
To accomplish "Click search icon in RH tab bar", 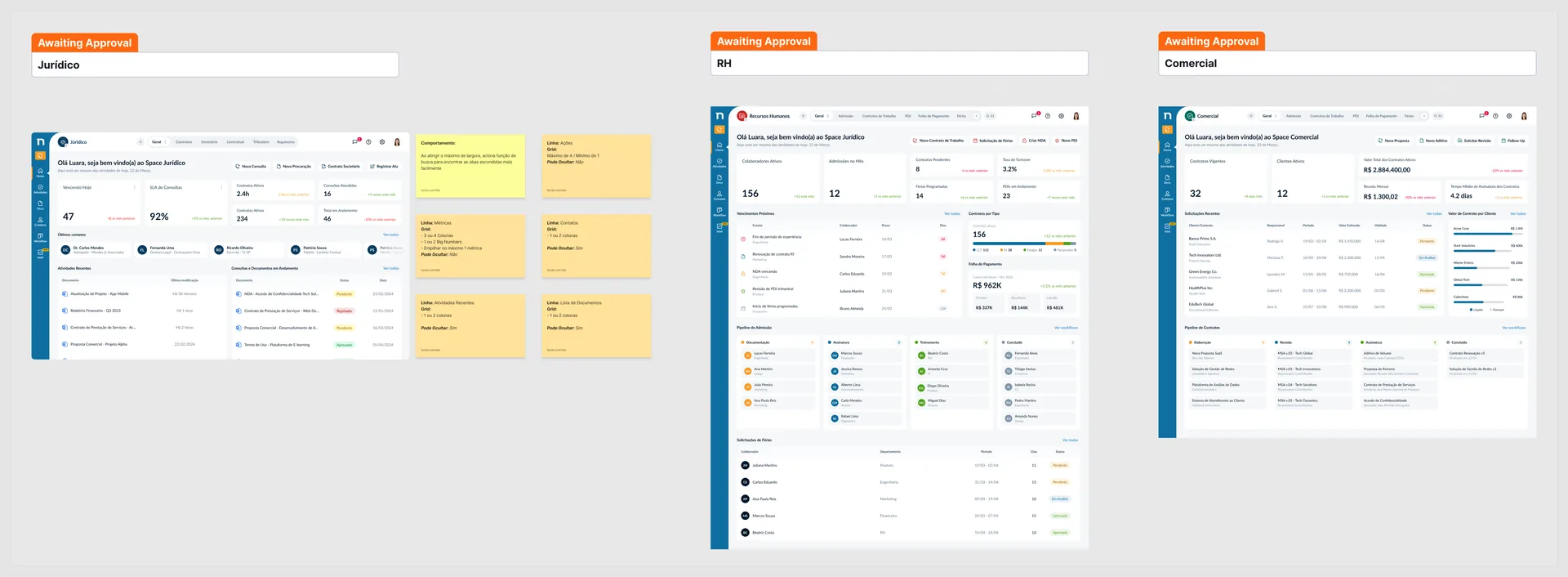I will pos(987,116).
